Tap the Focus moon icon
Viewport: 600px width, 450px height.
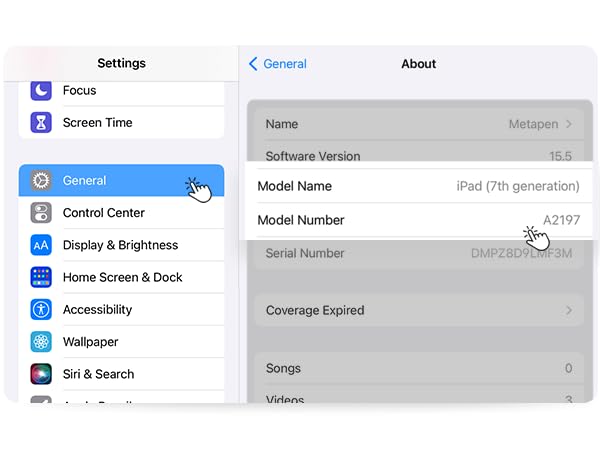(x=41, y=91)
